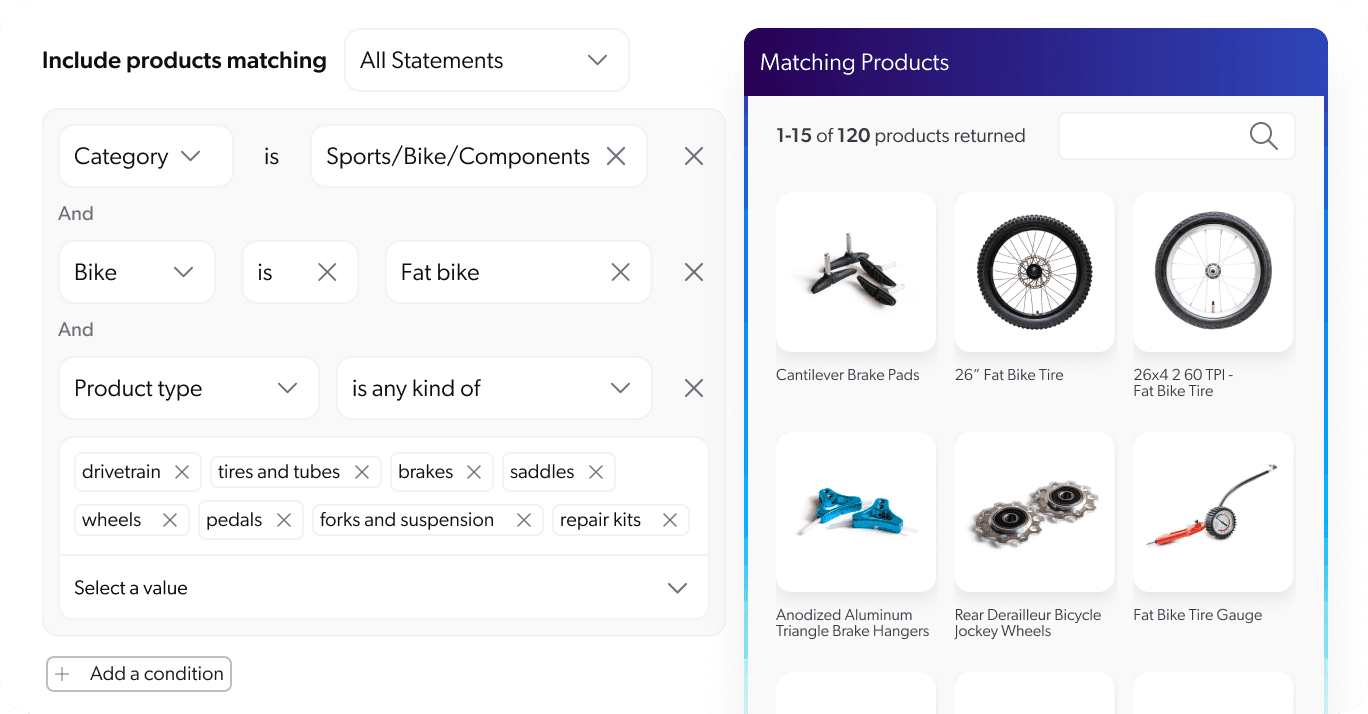This screenshot has height=714, width=1368.
Task: Click the search magnifier icon in Matching Products
Action: coord(1263,136)
